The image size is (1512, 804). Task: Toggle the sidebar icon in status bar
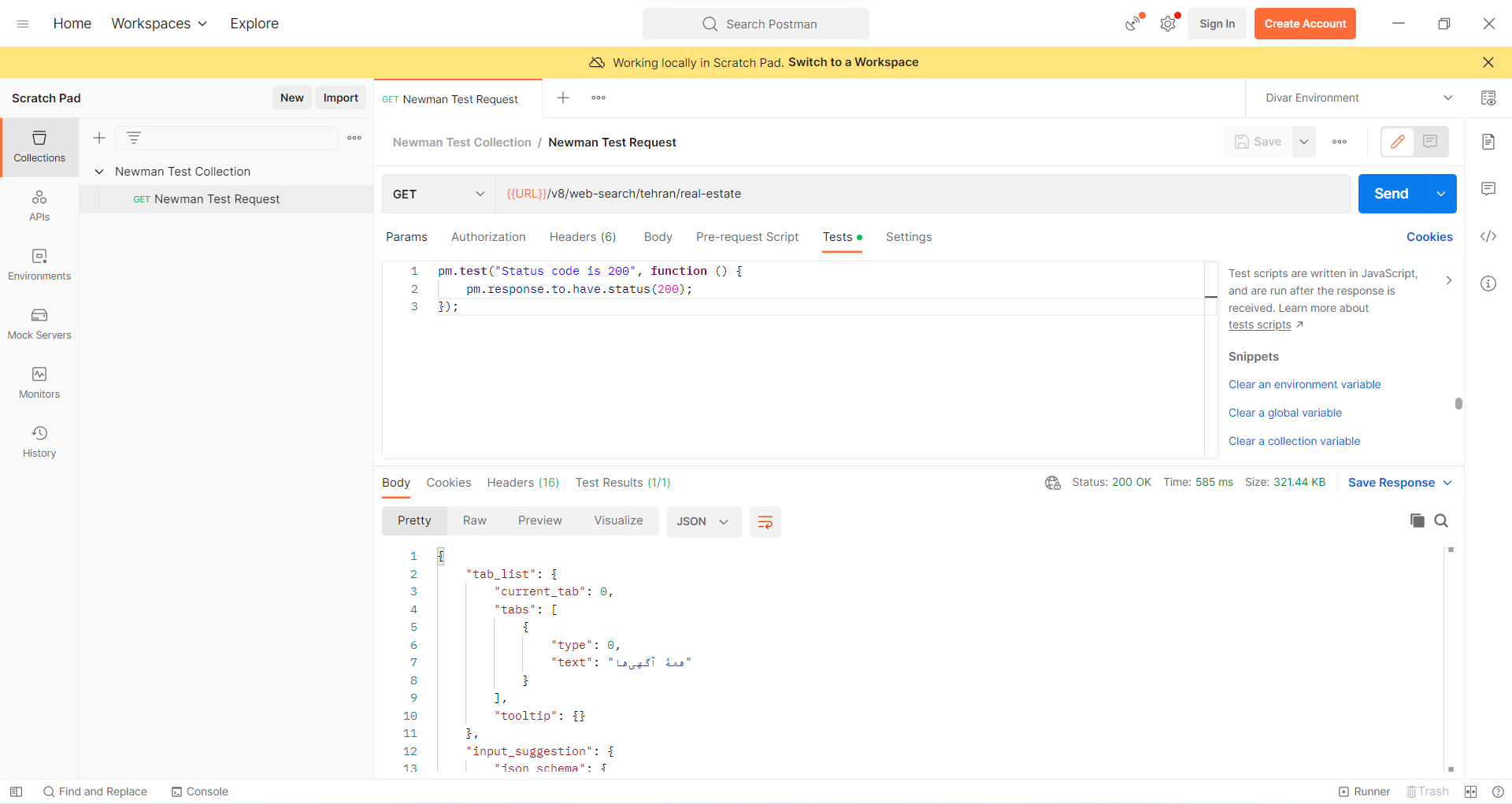coord(16,791)
